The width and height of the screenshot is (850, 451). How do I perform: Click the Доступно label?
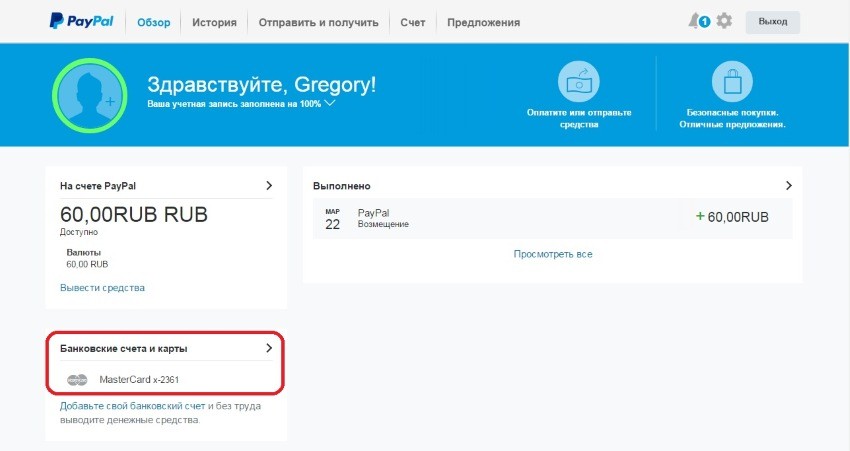[x=79, y=232]
